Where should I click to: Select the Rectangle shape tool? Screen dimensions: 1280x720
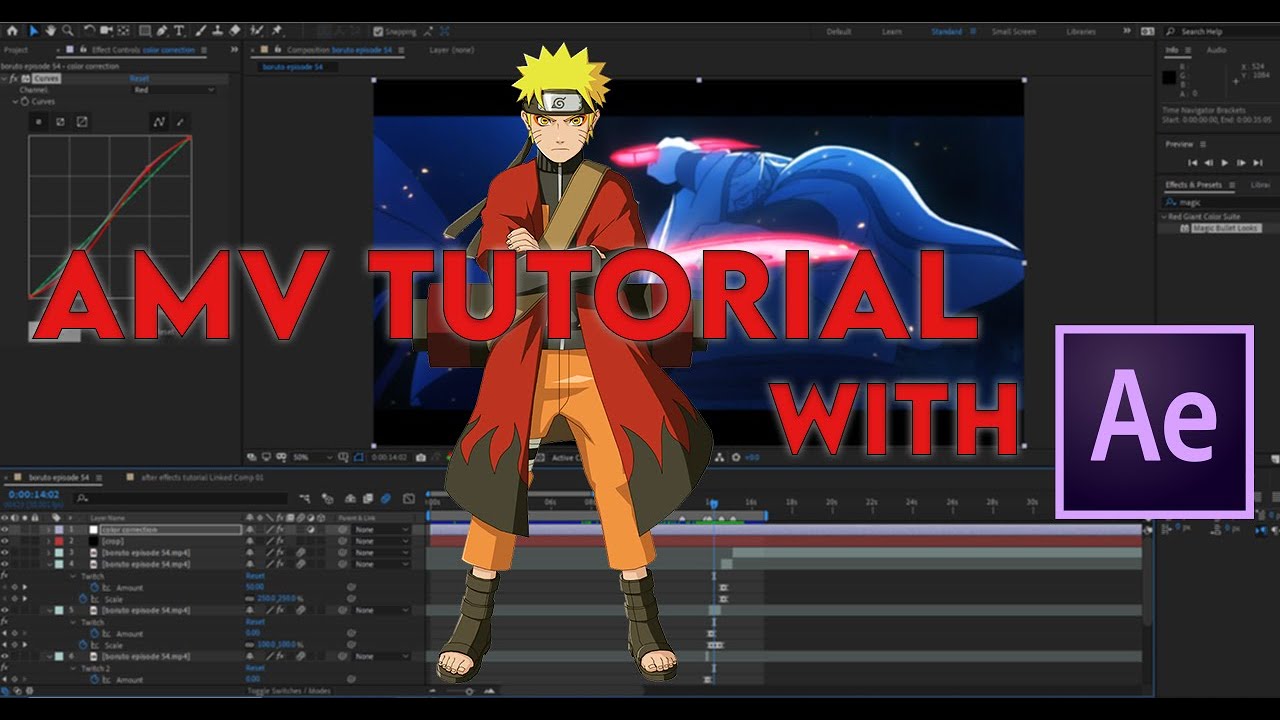coord(145,31)
